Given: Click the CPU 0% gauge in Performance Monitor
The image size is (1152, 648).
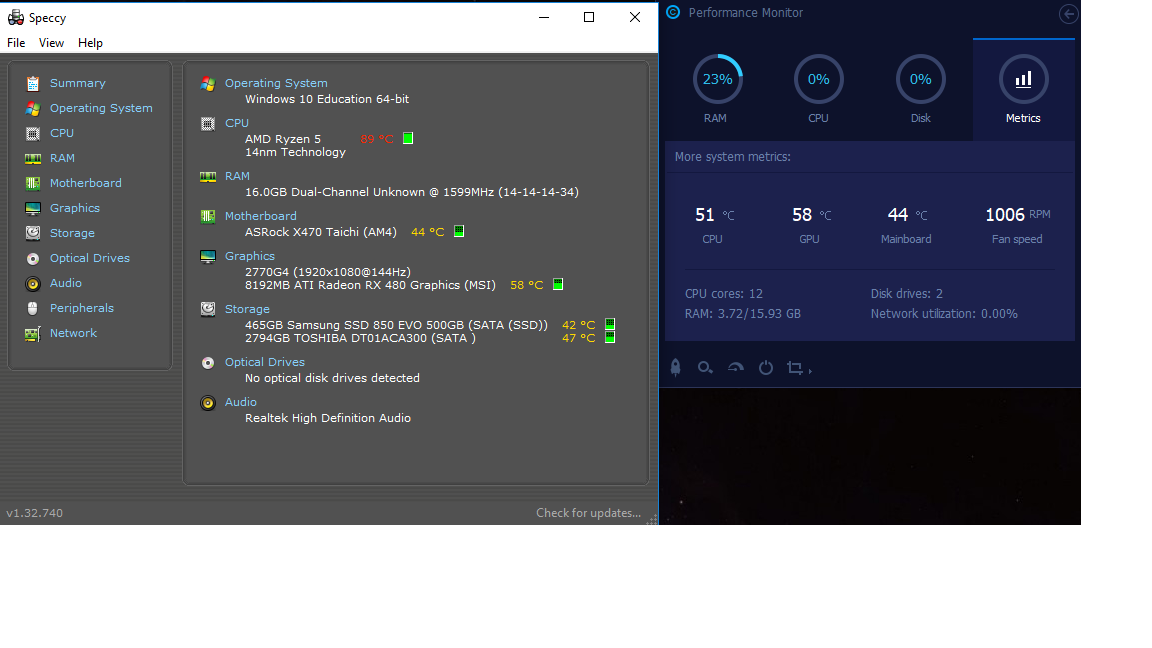Looking at the screenshot, I should tap(818, 79).
